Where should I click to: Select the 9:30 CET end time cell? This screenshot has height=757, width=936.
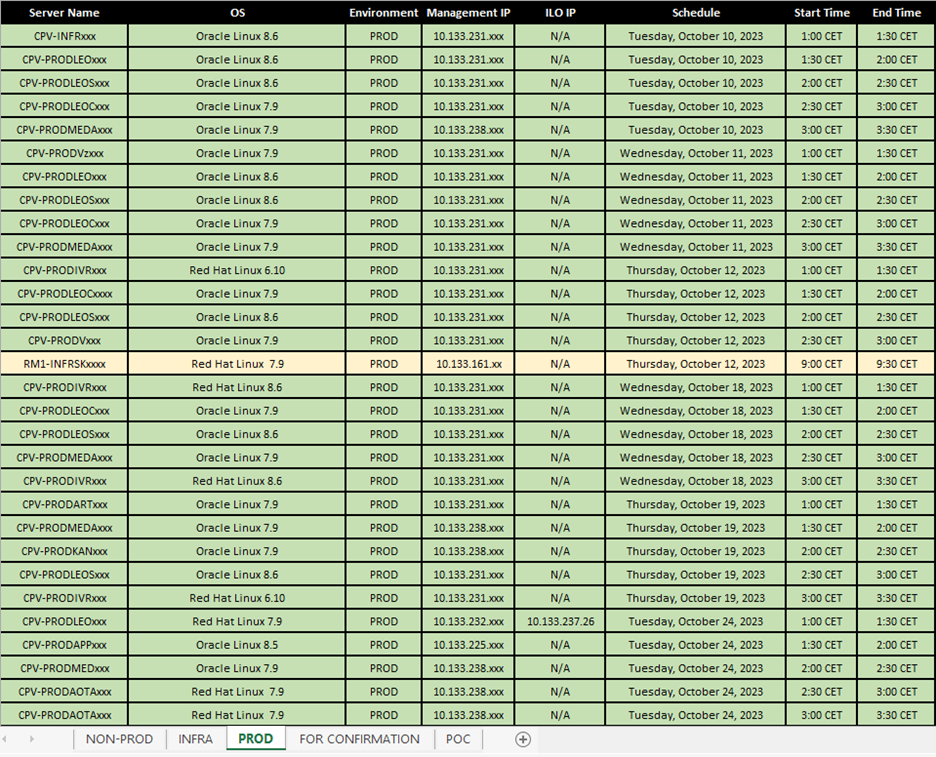pyautogui.click(x=896, y=364)
